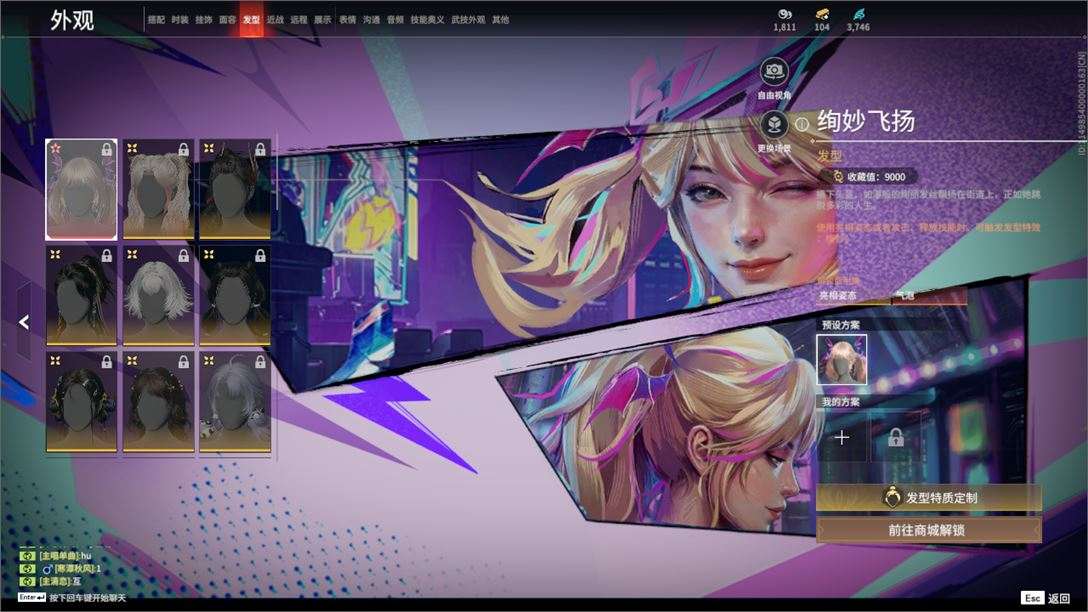
Task: Click the lock icon on the first hairstyle
Action: coord(107,149)
